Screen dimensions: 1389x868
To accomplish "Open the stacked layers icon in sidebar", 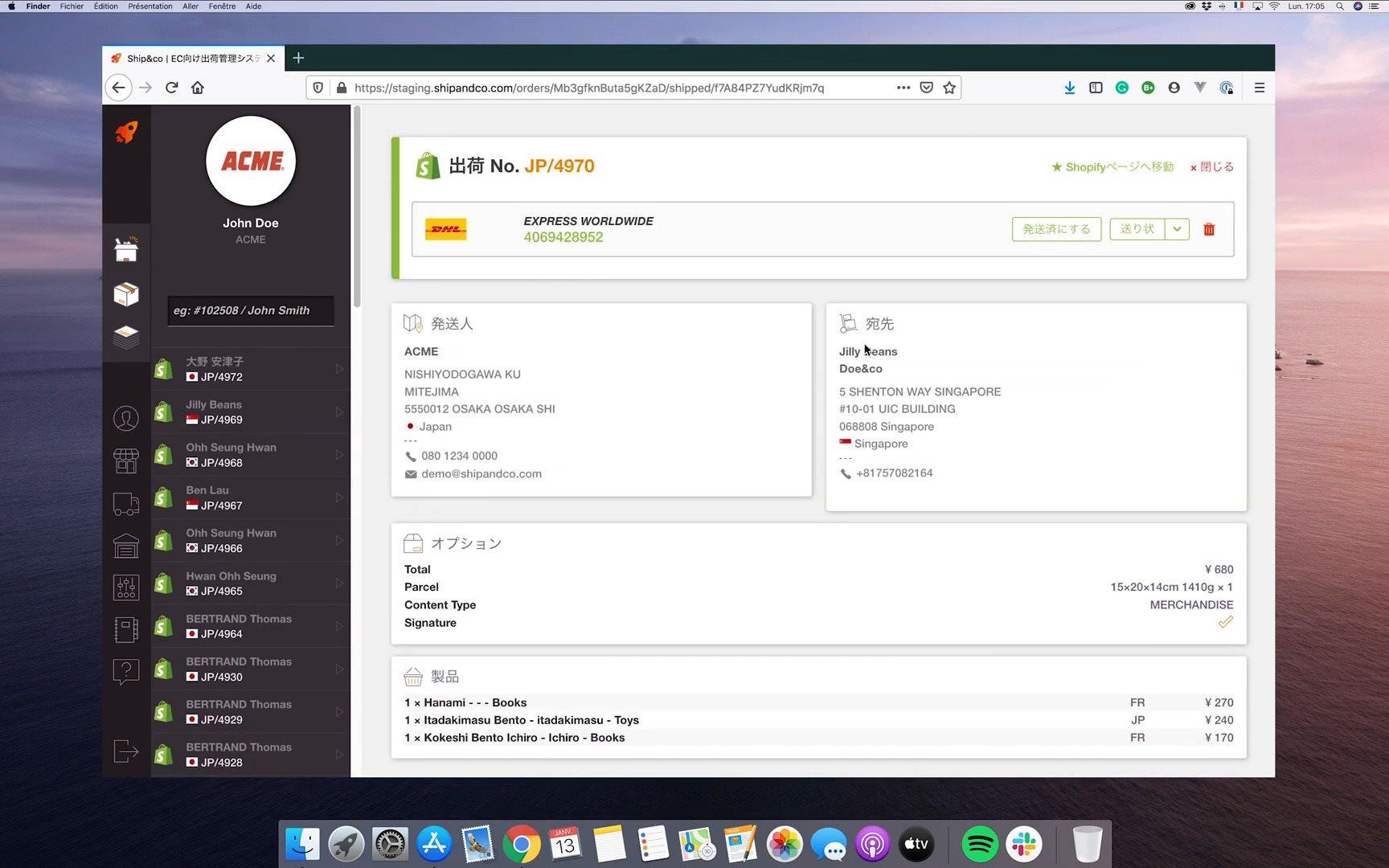I will pyautogui.click(x=126, y=337).
